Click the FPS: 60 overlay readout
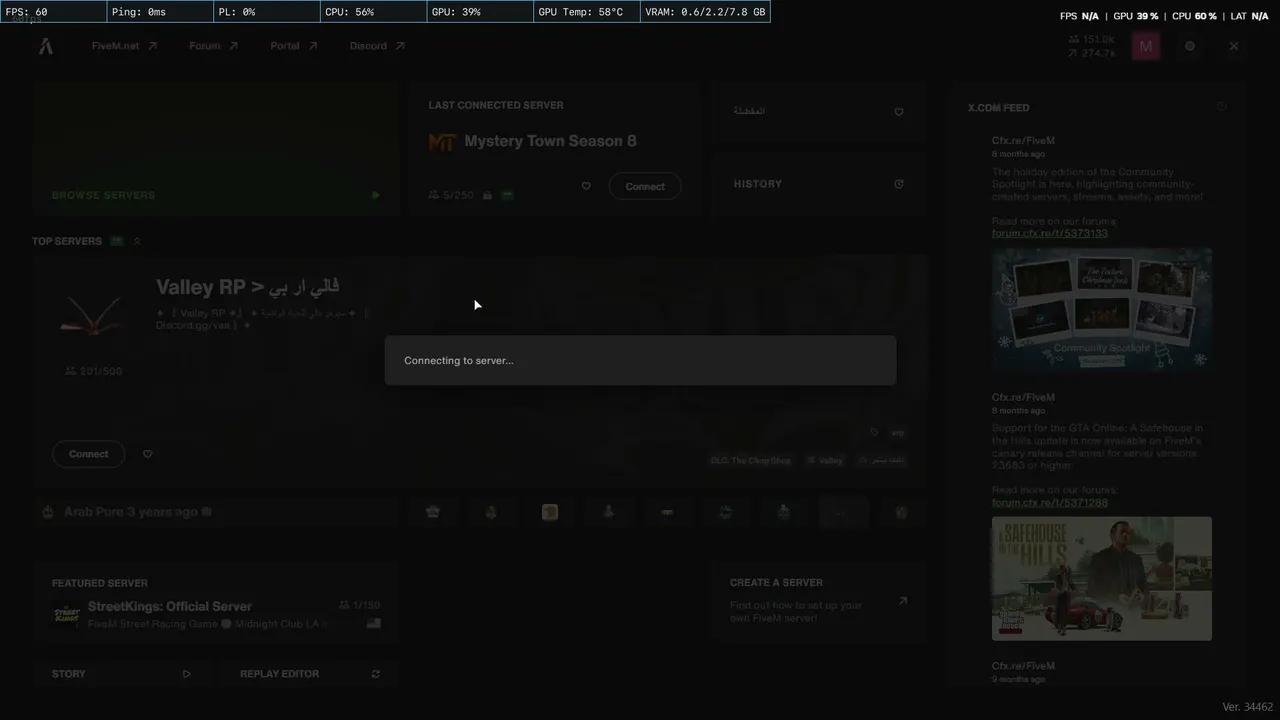Viewport: 1280px width, 720px height. click(53, 12)
